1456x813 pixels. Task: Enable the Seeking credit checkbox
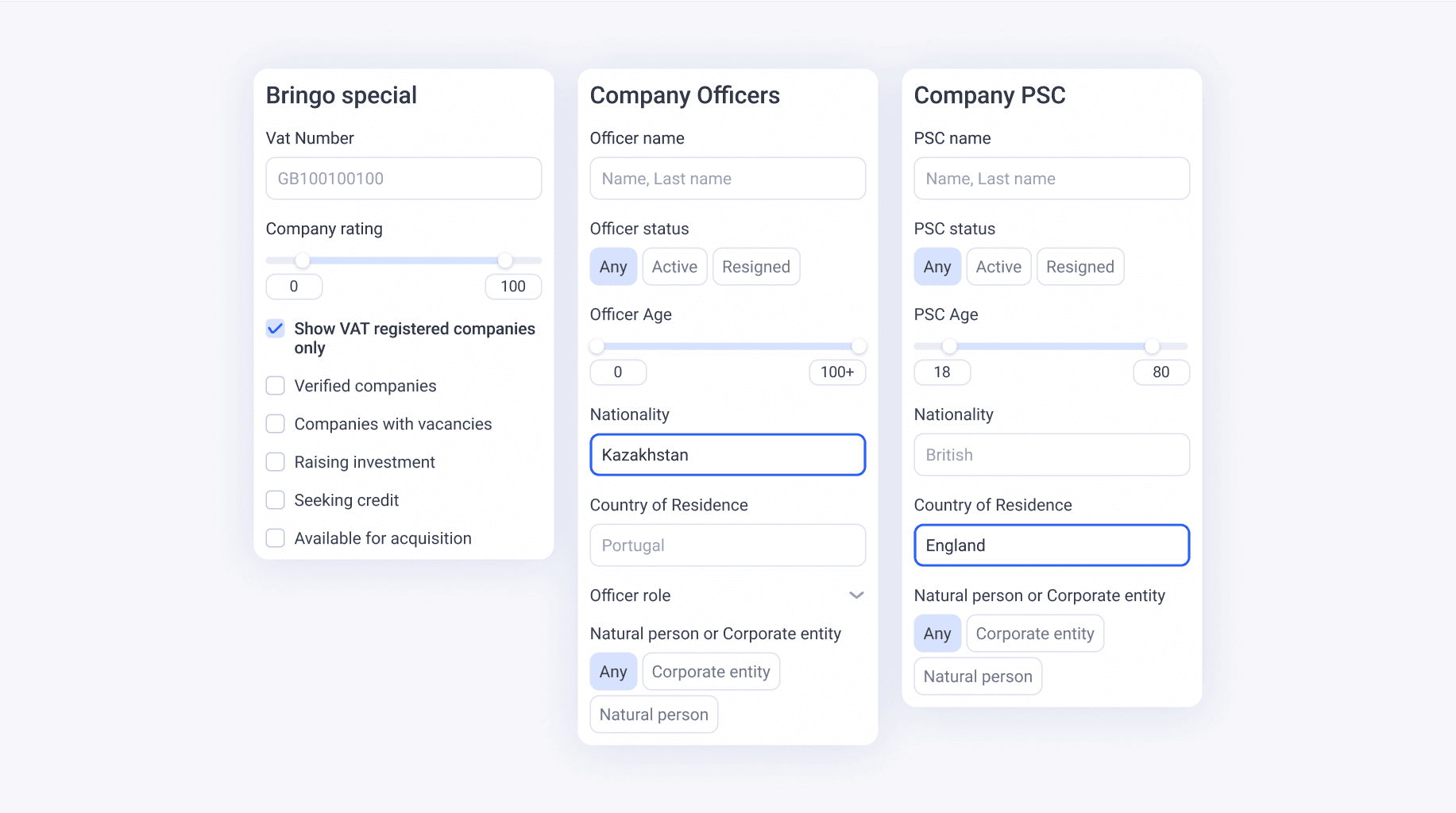pos(276,500)
